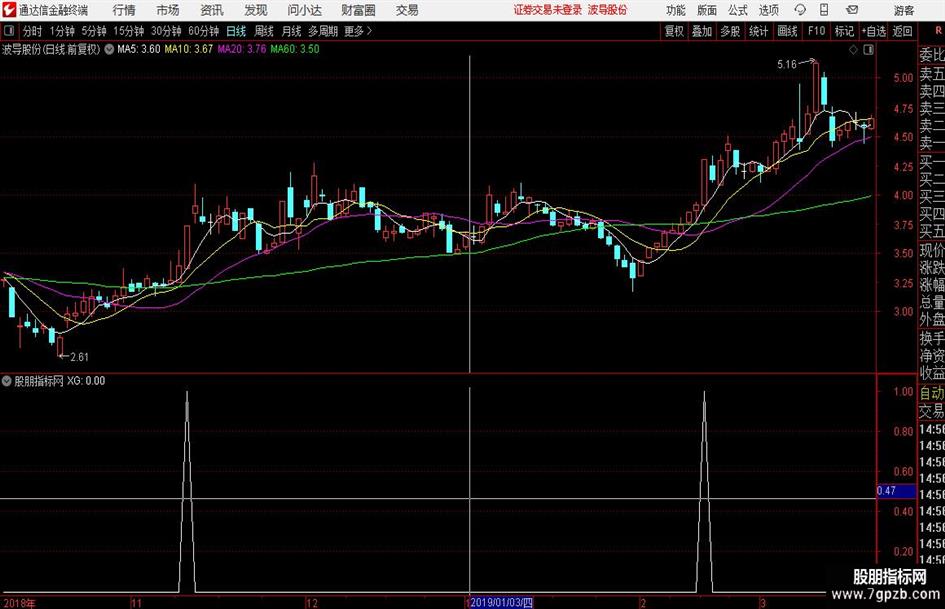Open the mail envelope icon
This screenshot has width=945, height=609.
point(852,10)
